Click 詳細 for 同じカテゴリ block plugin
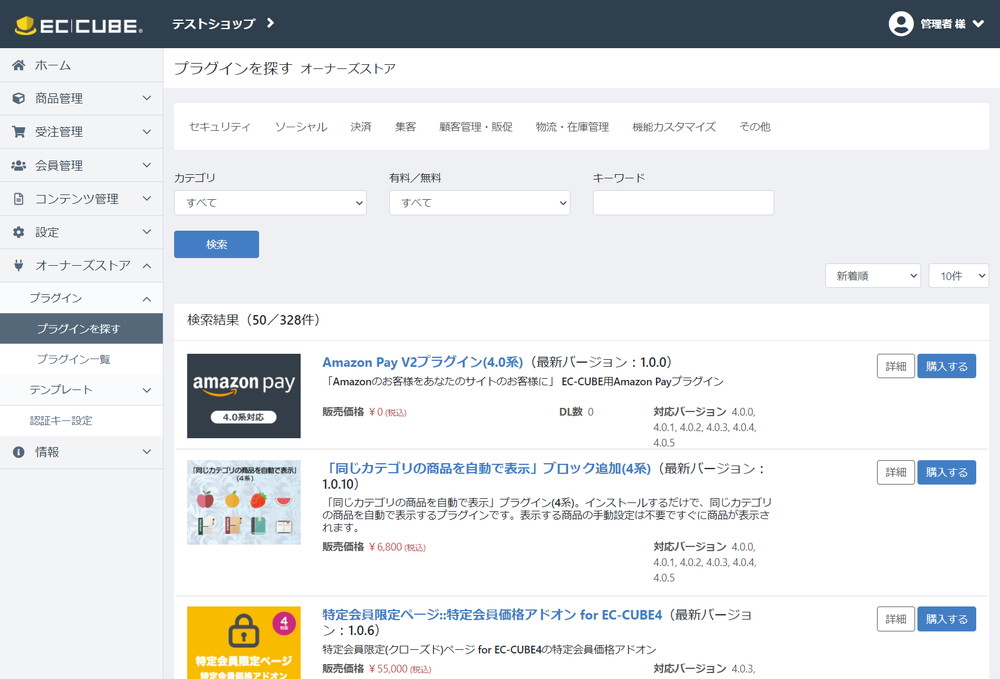The image size is (1000, 679). [895, 472]
